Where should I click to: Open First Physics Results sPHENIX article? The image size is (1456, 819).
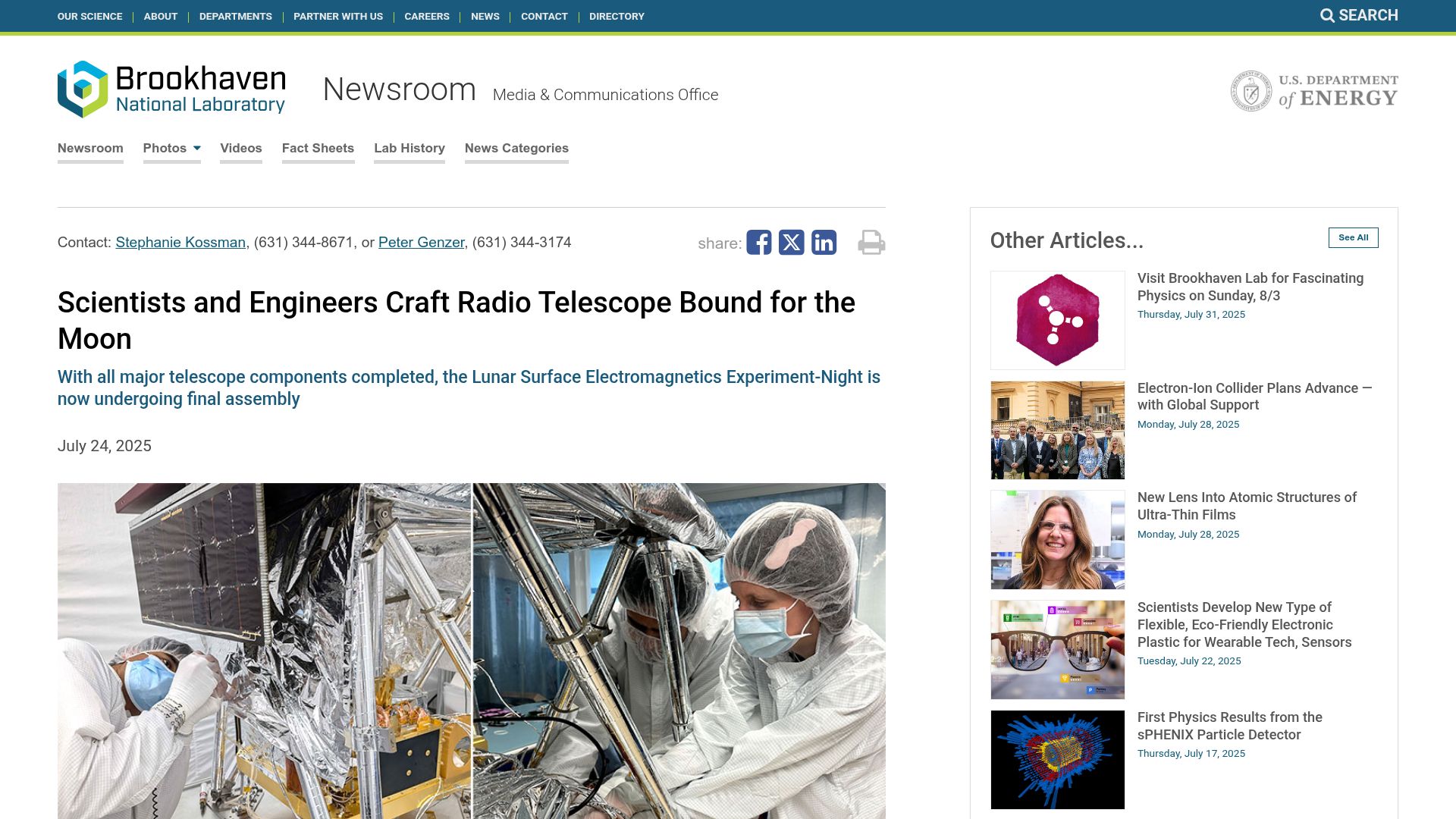point(1229,726)
